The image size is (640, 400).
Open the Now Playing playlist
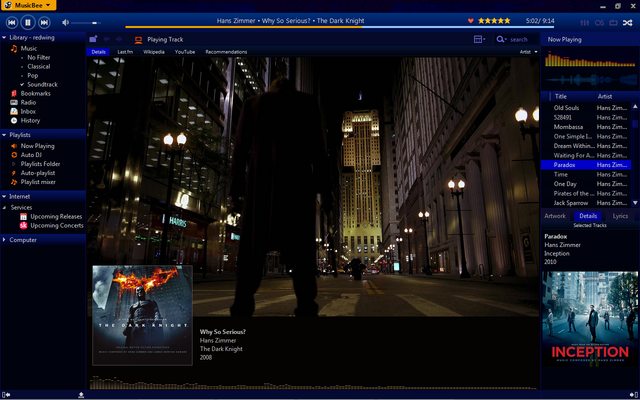click(37, 146)
